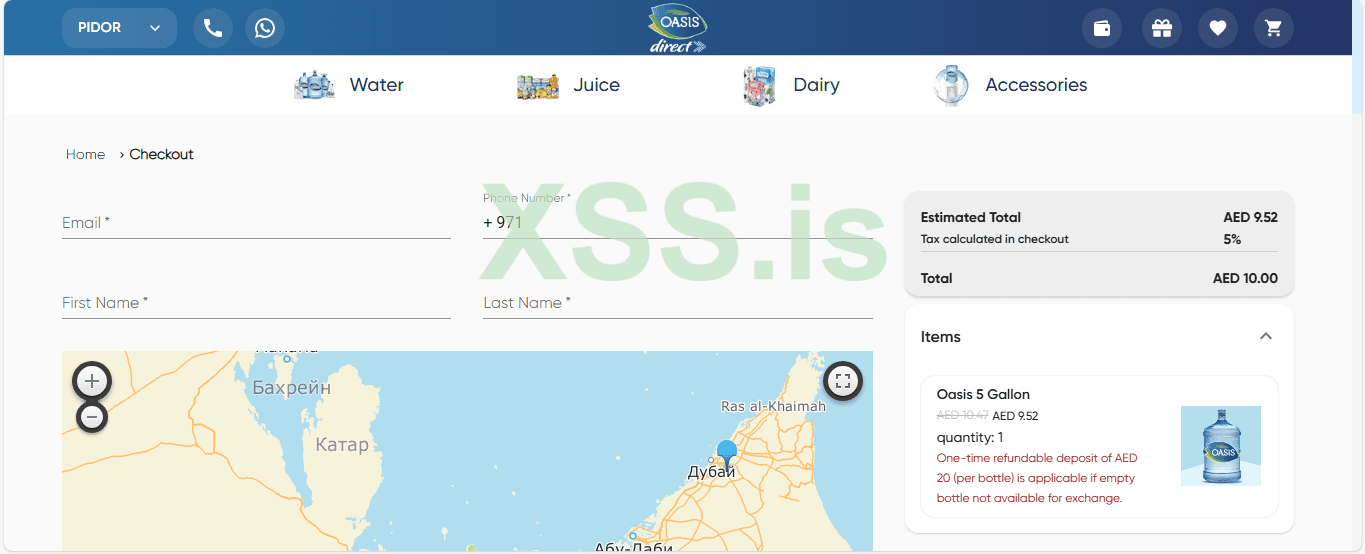1365x554 pixels.
Task: Zoom out on the map
Action: (92, 416)
